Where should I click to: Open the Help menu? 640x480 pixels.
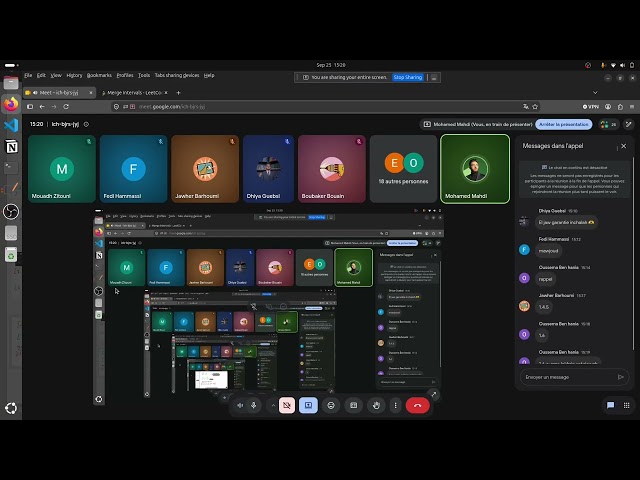209,75
